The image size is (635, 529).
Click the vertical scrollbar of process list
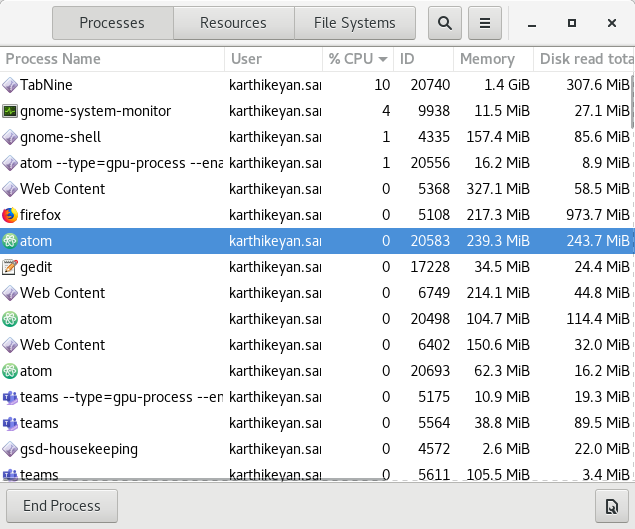point(632,101)
